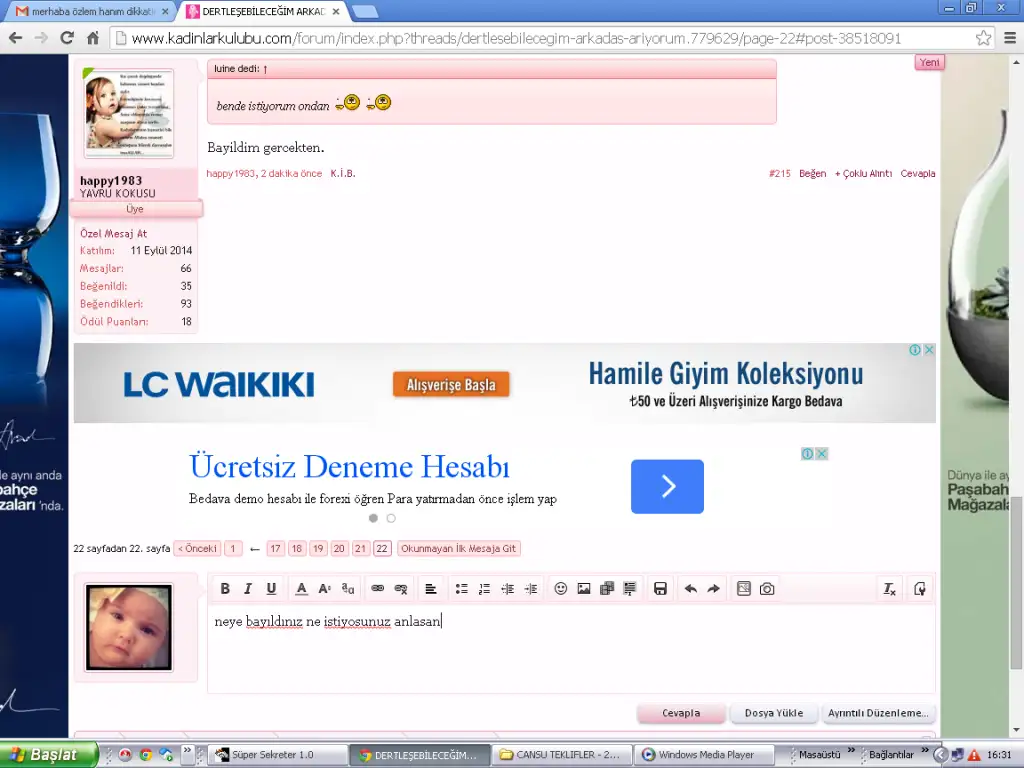Screen dimensions: 1024x768
Task: Click the camera icon in the editor toolbar
Action: click(767, 589)
